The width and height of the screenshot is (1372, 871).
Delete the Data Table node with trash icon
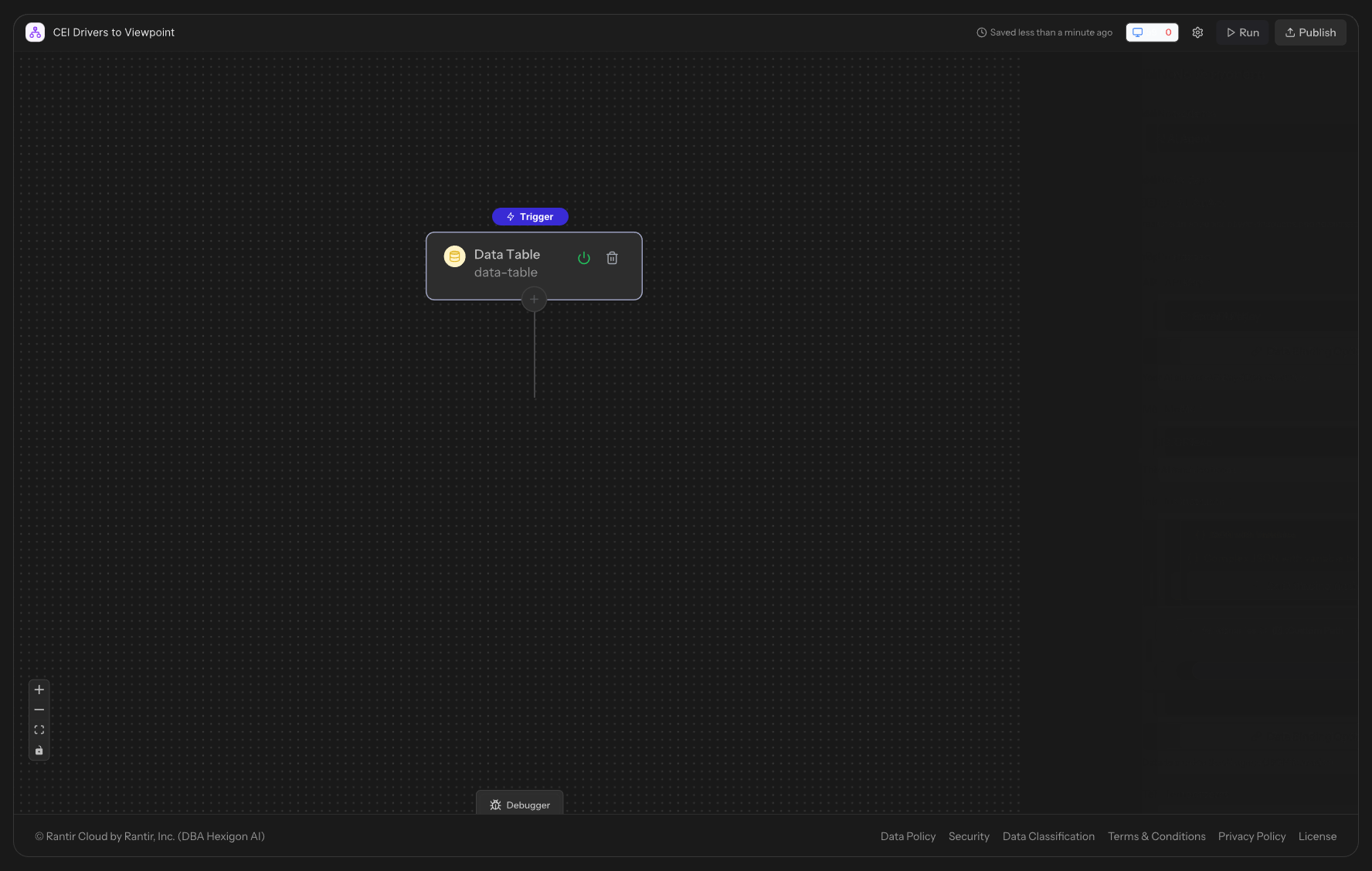tap(612, 258)
